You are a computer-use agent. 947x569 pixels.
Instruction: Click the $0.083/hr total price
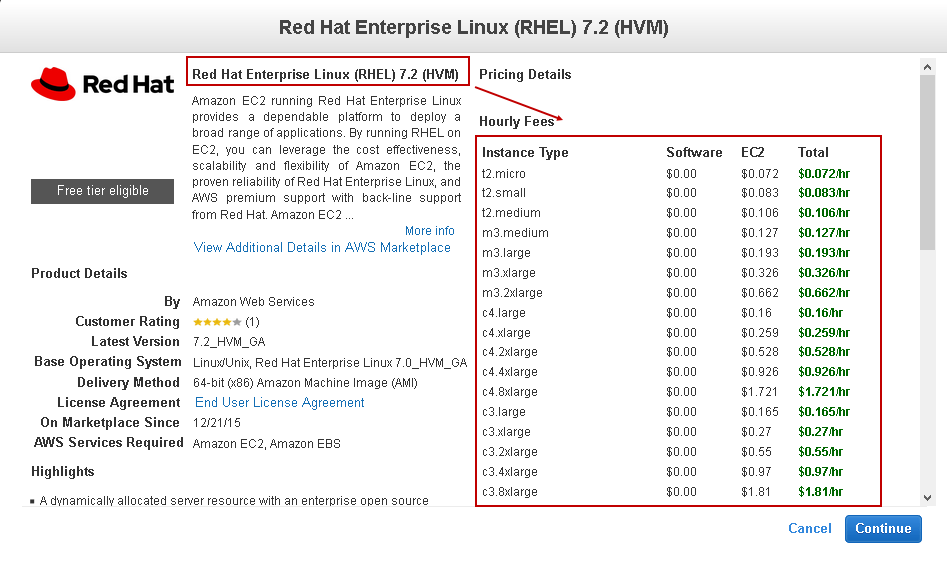click(x=824, y=193)
